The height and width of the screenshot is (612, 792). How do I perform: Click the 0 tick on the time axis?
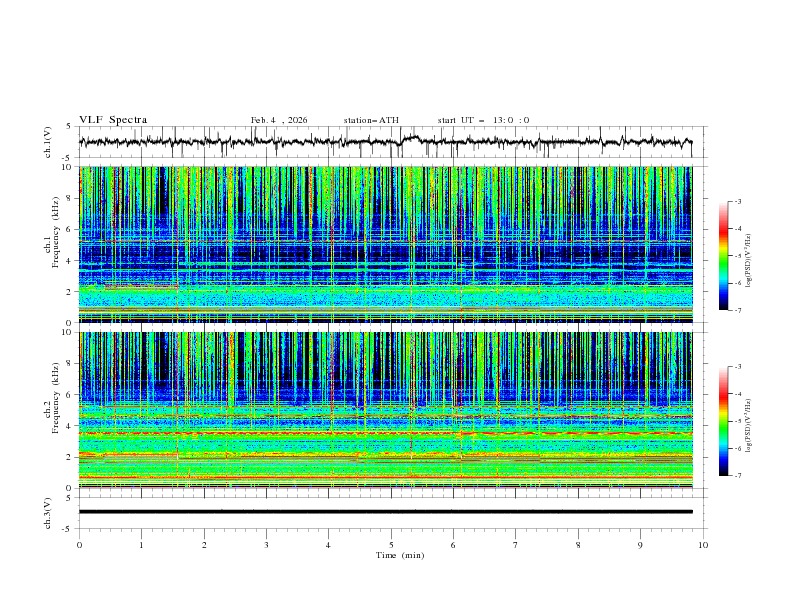pos(79,545)
